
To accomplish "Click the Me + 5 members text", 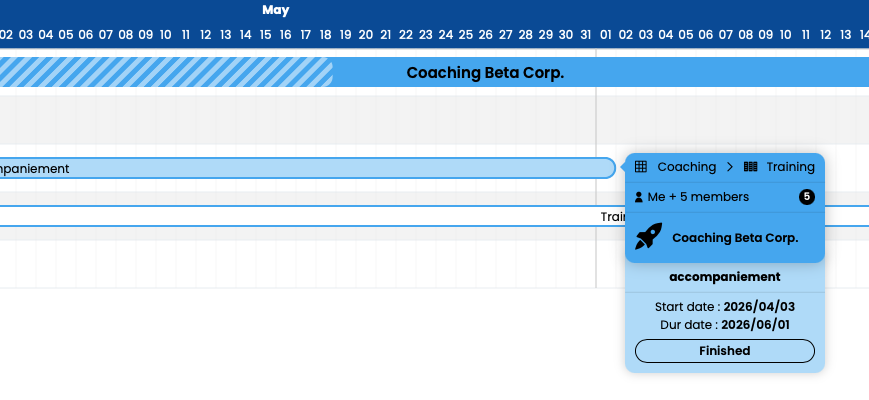I will (x=698, y=197).
